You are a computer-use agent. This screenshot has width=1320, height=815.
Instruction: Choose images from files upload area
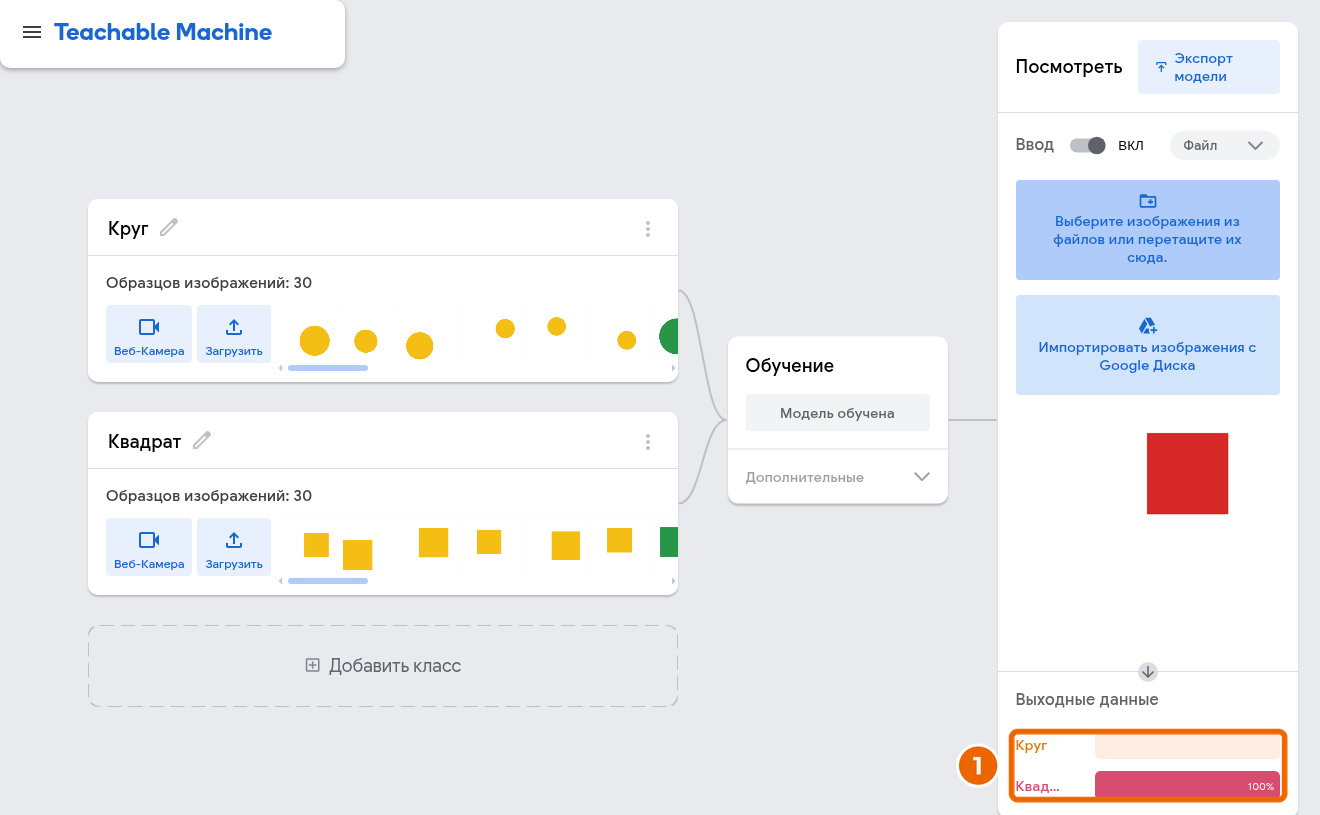1148,230
